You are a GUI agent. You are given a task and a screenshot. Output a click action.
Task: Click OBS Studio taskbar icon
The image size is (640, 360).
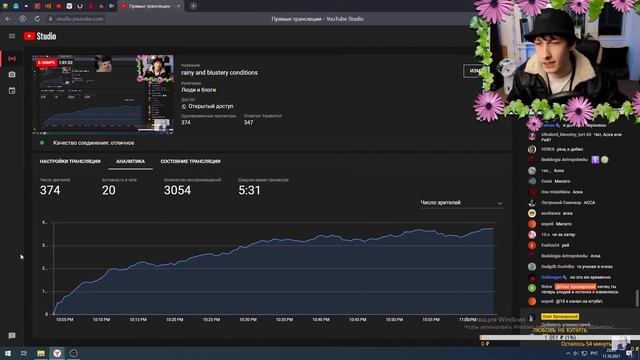(x=73, y=353)
